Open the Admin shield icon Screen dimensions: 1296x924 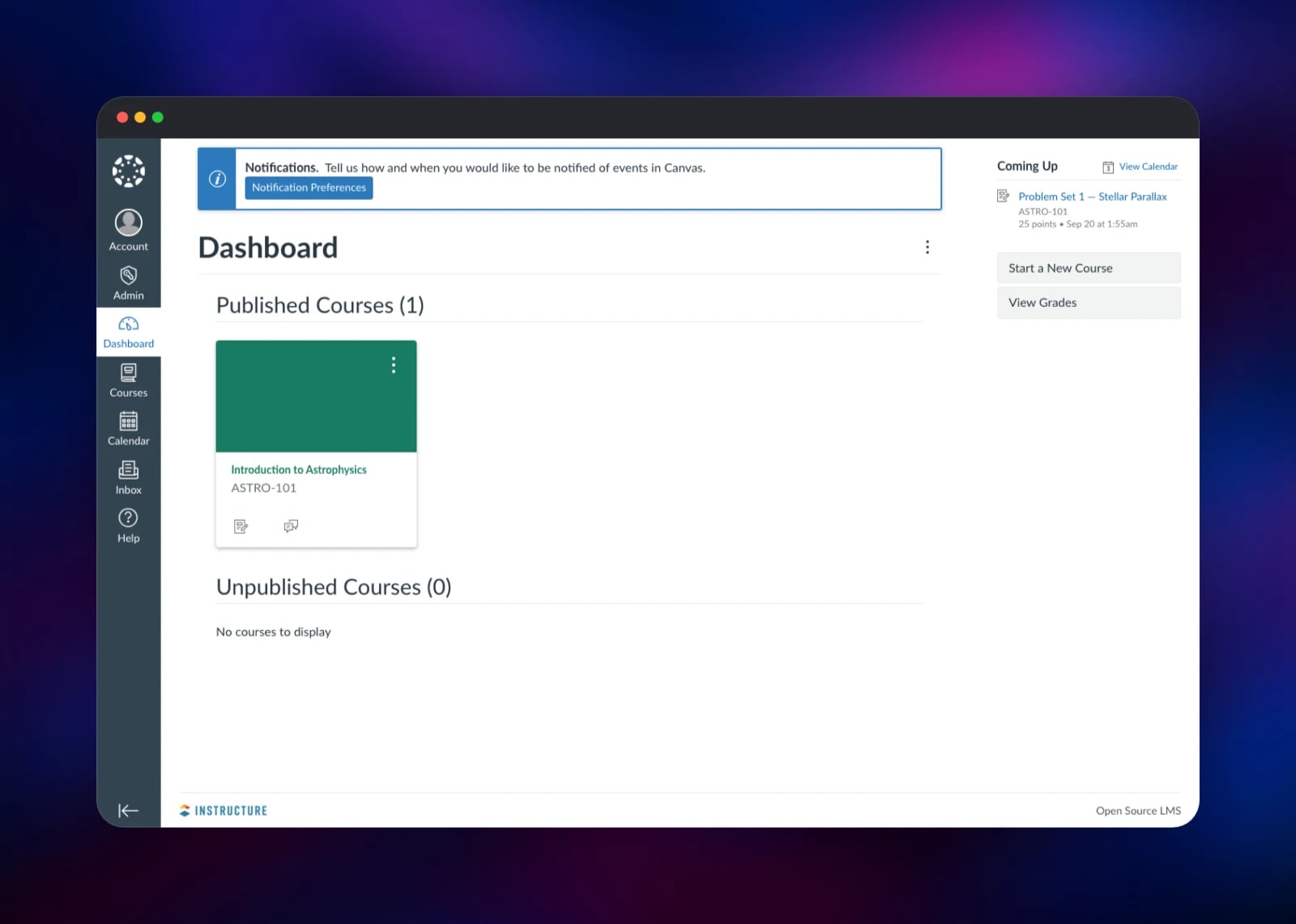[129, 275]
